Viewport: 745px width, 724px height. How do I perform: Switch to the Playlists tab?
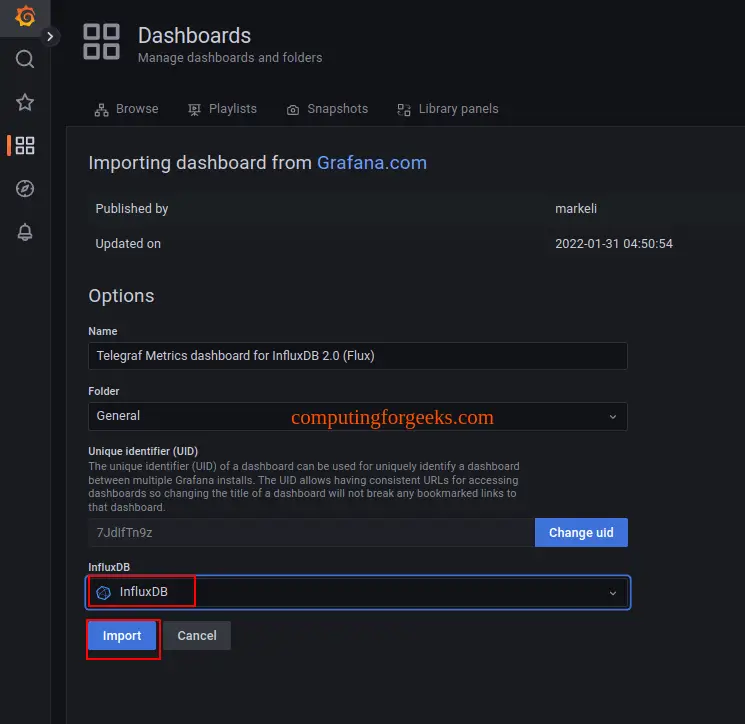click(x=222, y=109)
